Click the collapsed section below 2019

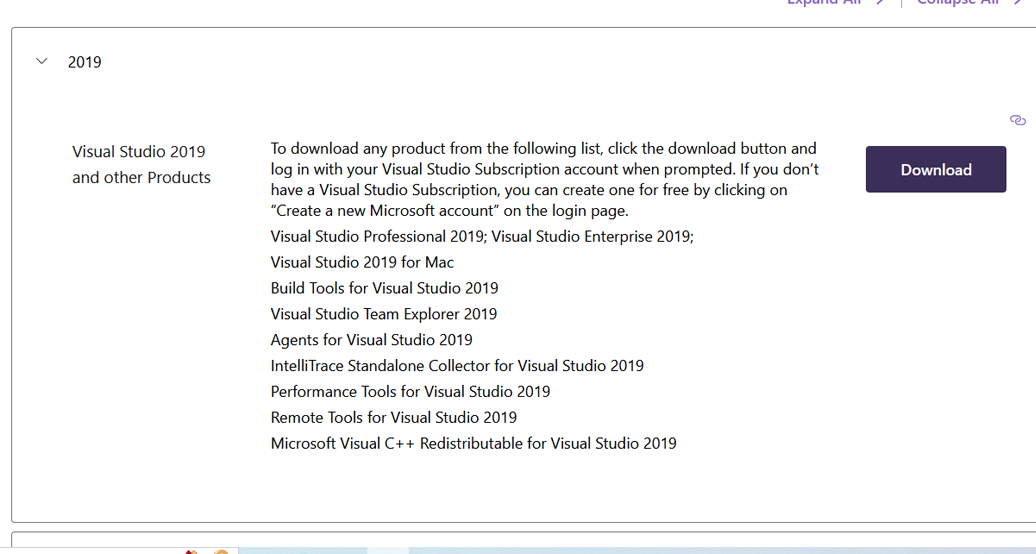(x=520, y=540)
